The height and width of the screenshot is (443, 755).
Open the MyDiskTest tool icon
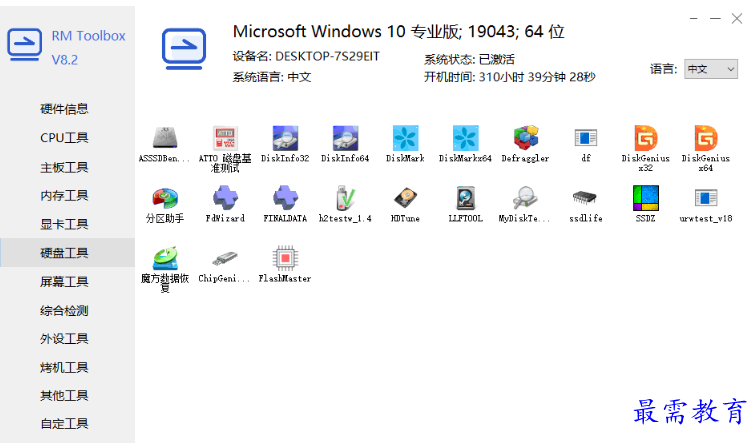(x=525, y=198)
